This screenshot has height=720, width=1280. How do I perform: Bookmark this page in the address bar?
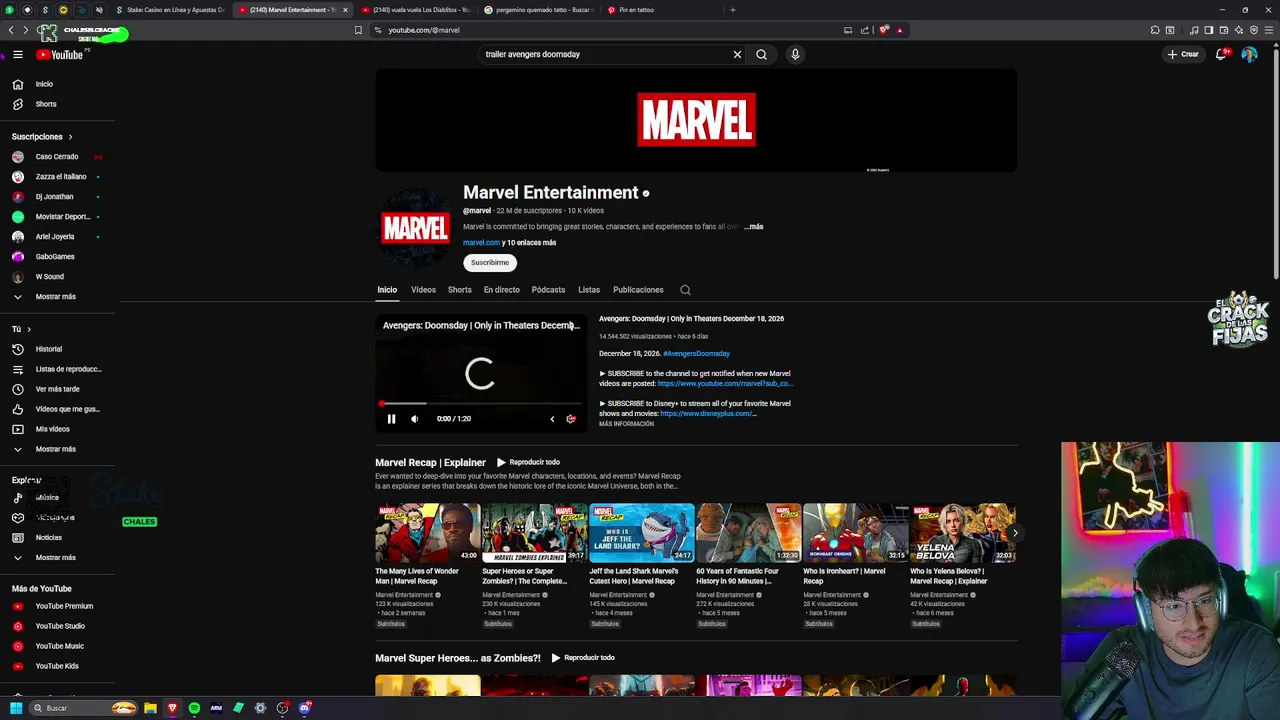(358, 30)
